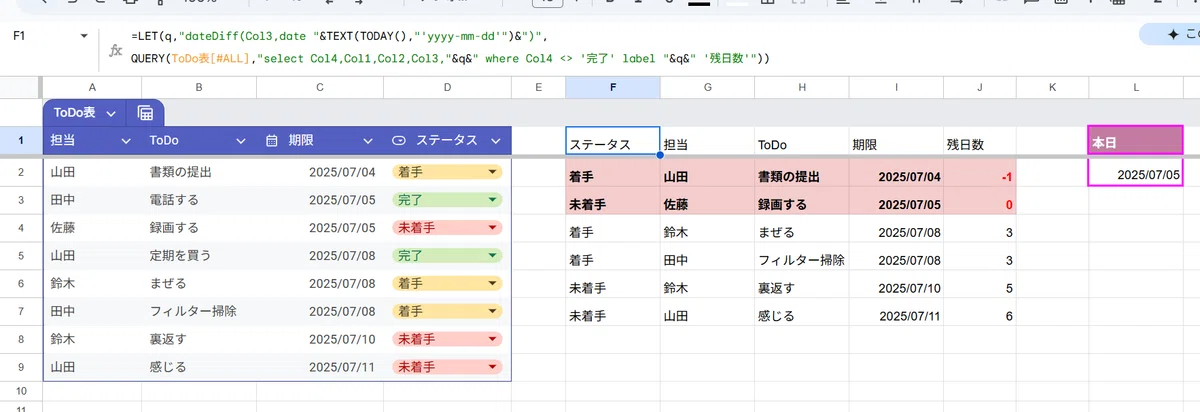This screenshot has width=1200, height=412.
Task: Select column K header
Action: click(1052, 89)
